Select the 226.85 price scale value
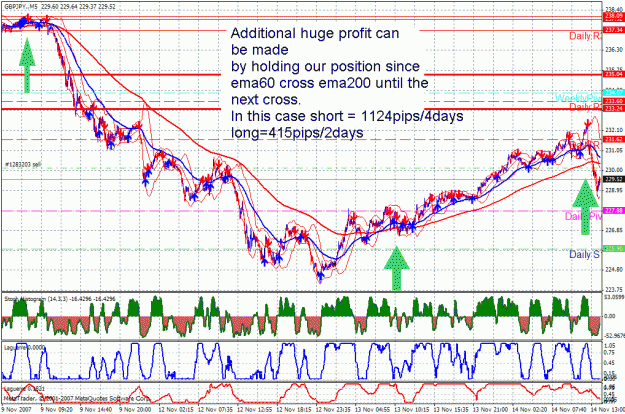Image resolution: width=625 pixels, height=414 pixels. (x=614, y=230)
